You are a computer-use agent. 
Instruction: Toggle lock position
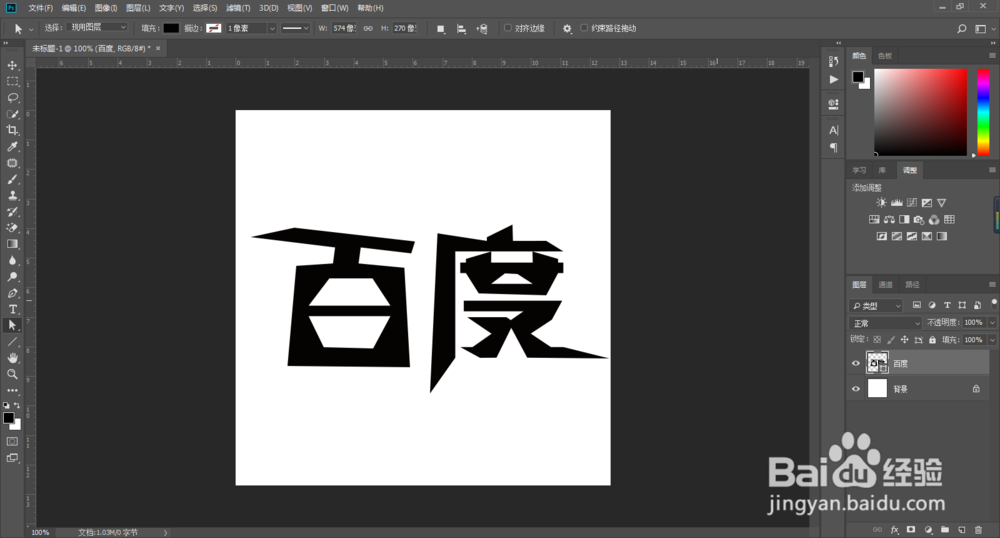(x=904, y=340)
